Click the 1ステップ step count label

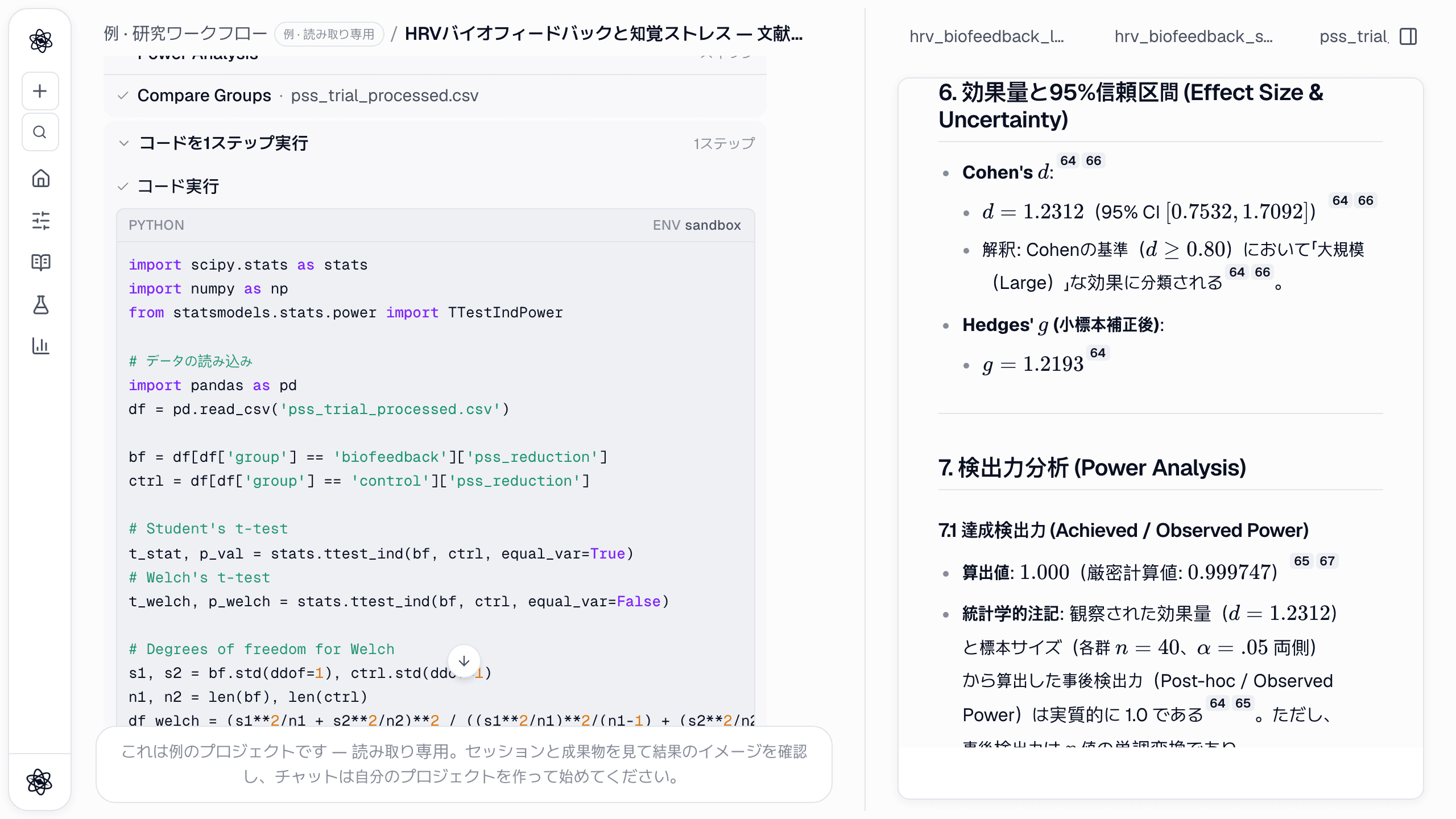[x=724, y=143]
